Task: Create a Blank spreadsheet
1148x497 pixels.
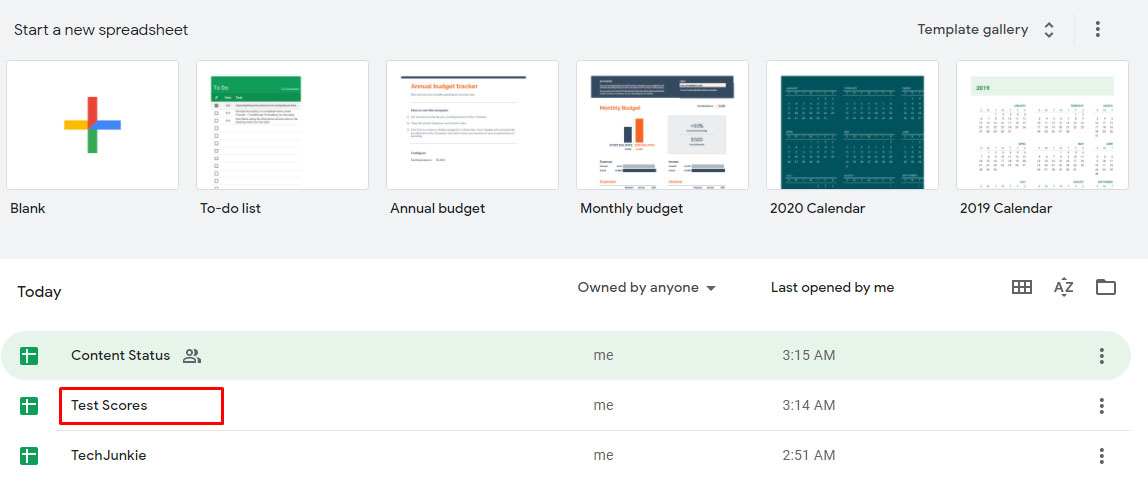Action: point(92,125)
